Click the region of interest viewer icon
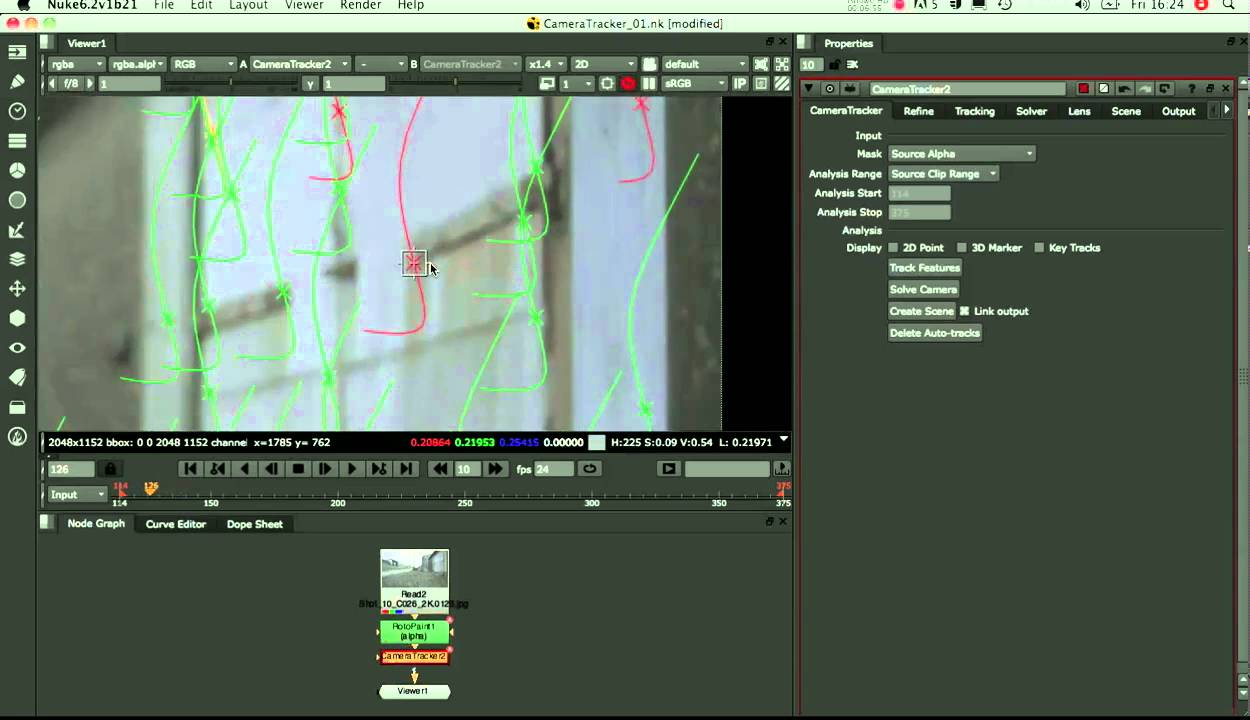Viewport: 1250px width, 720px height. coord(607,84)
